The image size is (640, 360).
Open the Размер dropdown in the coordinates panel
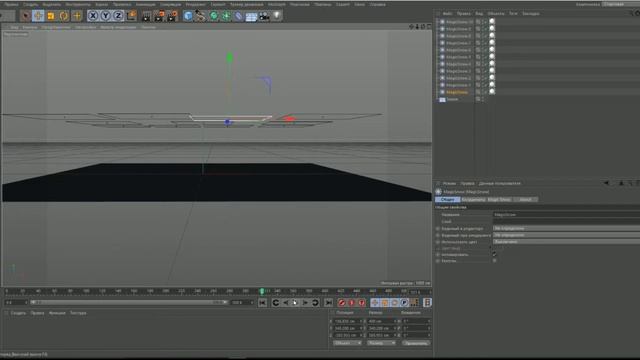point(381,343)
